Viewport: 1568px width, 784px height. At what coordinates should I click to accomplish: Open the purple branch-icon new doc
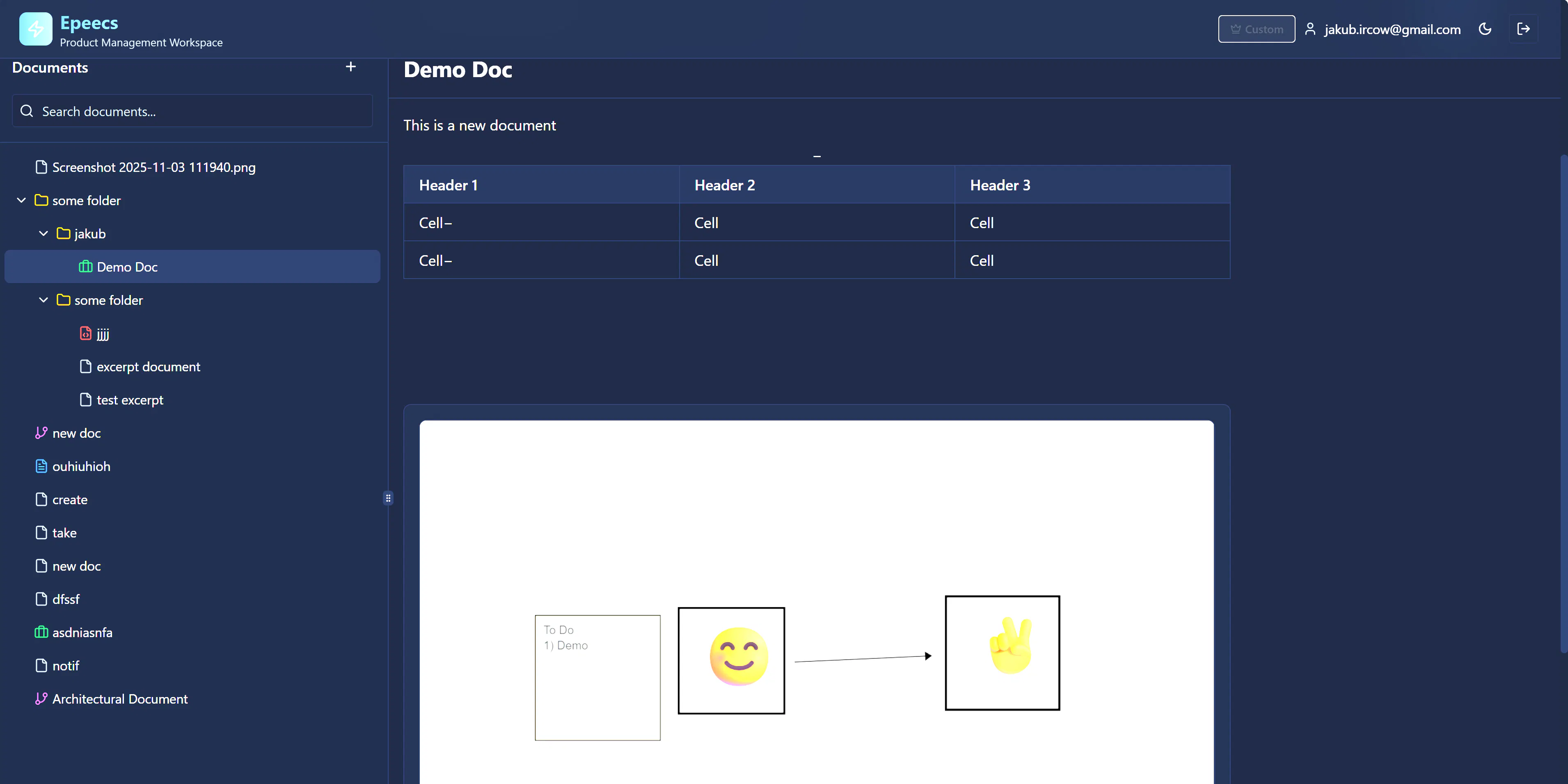[x=41, y=433]
